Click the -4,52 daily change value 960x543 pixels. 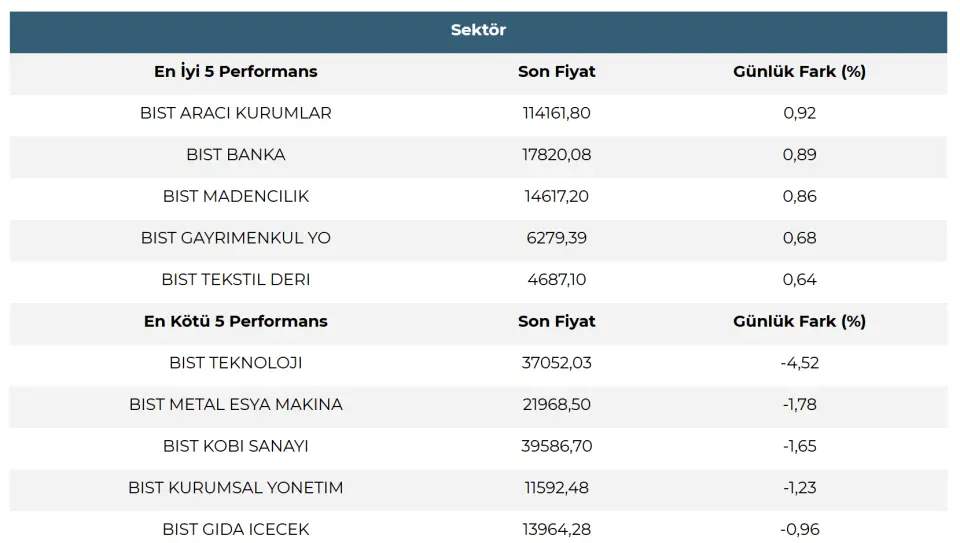coord(799,363)
